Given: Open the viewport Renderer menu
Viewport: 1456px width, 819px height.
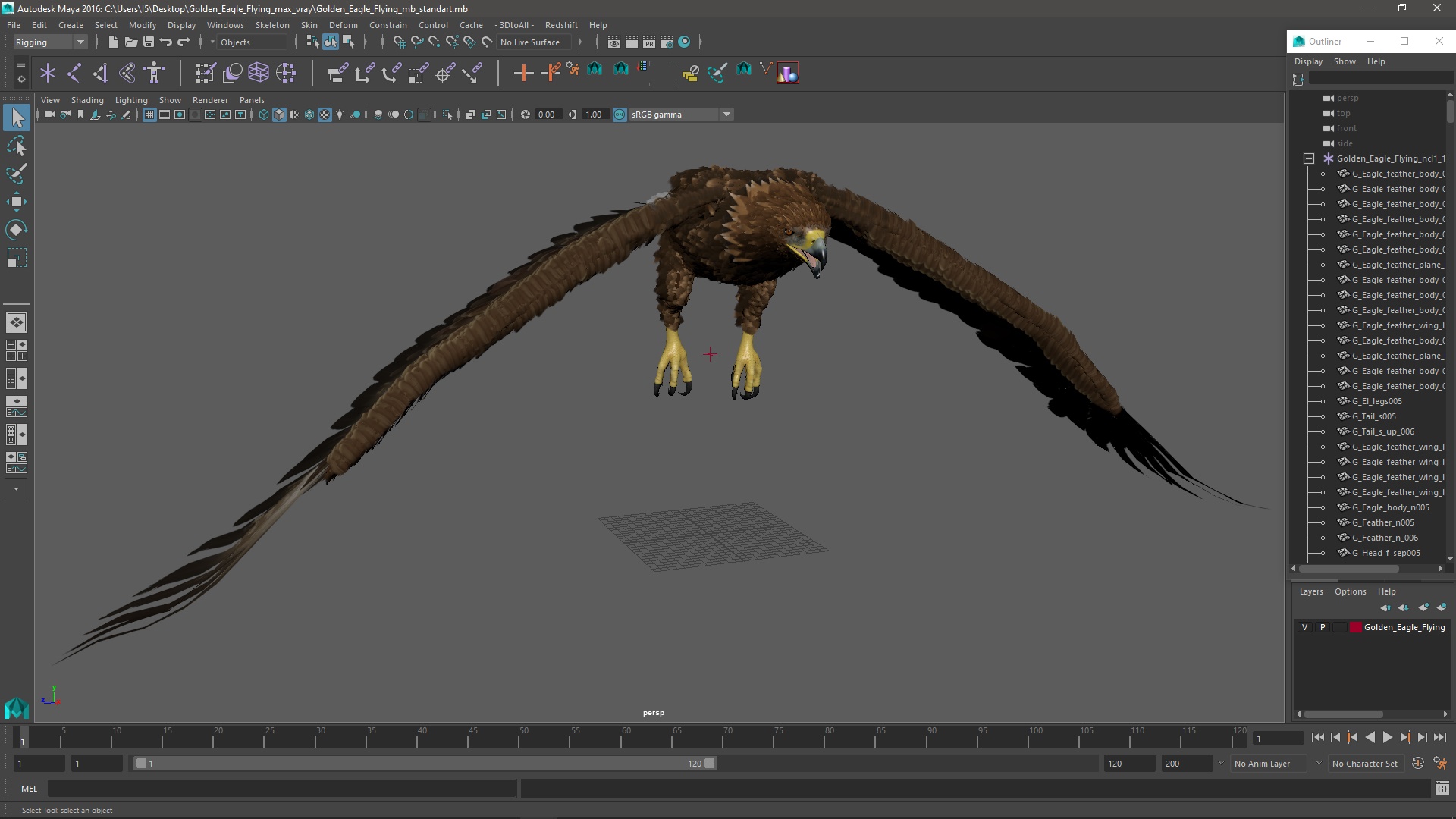Looking at the screenshot, I should coord(210,100).
